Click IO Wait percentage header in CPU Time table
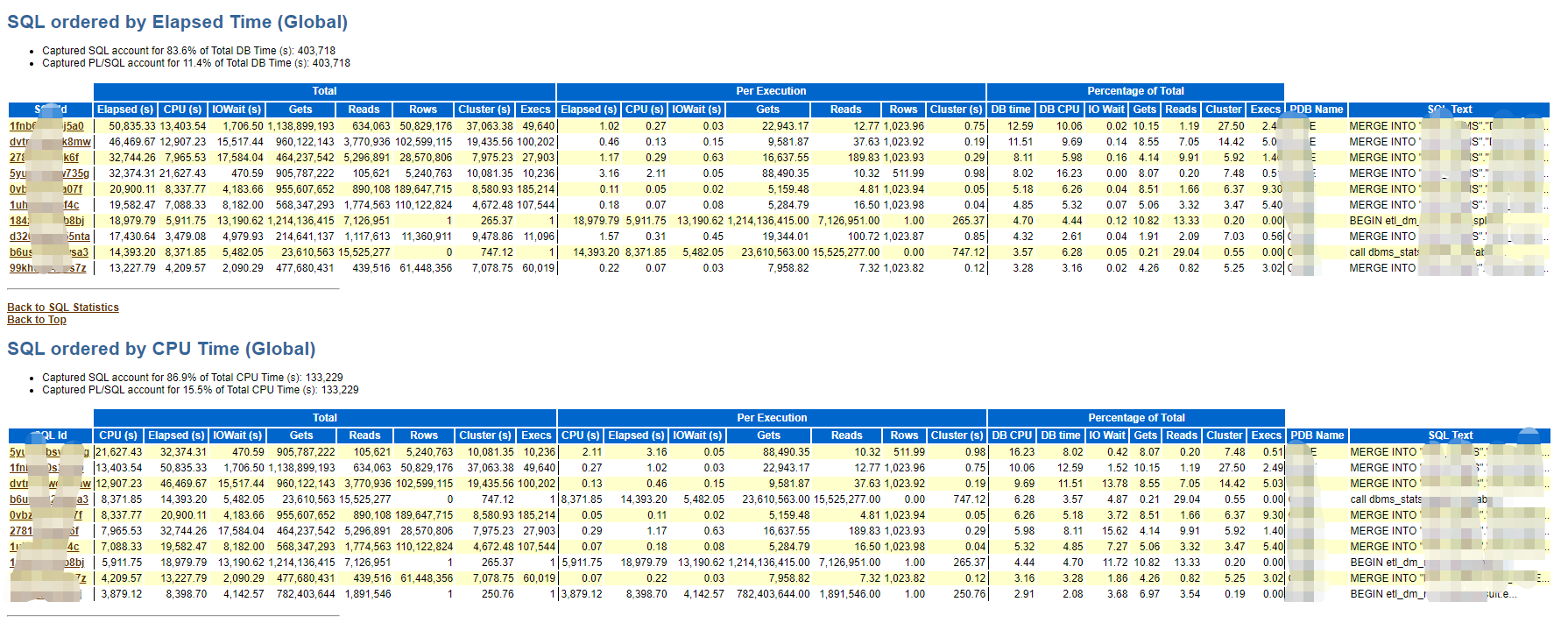1568x623 pixels. click(1107, 435)
